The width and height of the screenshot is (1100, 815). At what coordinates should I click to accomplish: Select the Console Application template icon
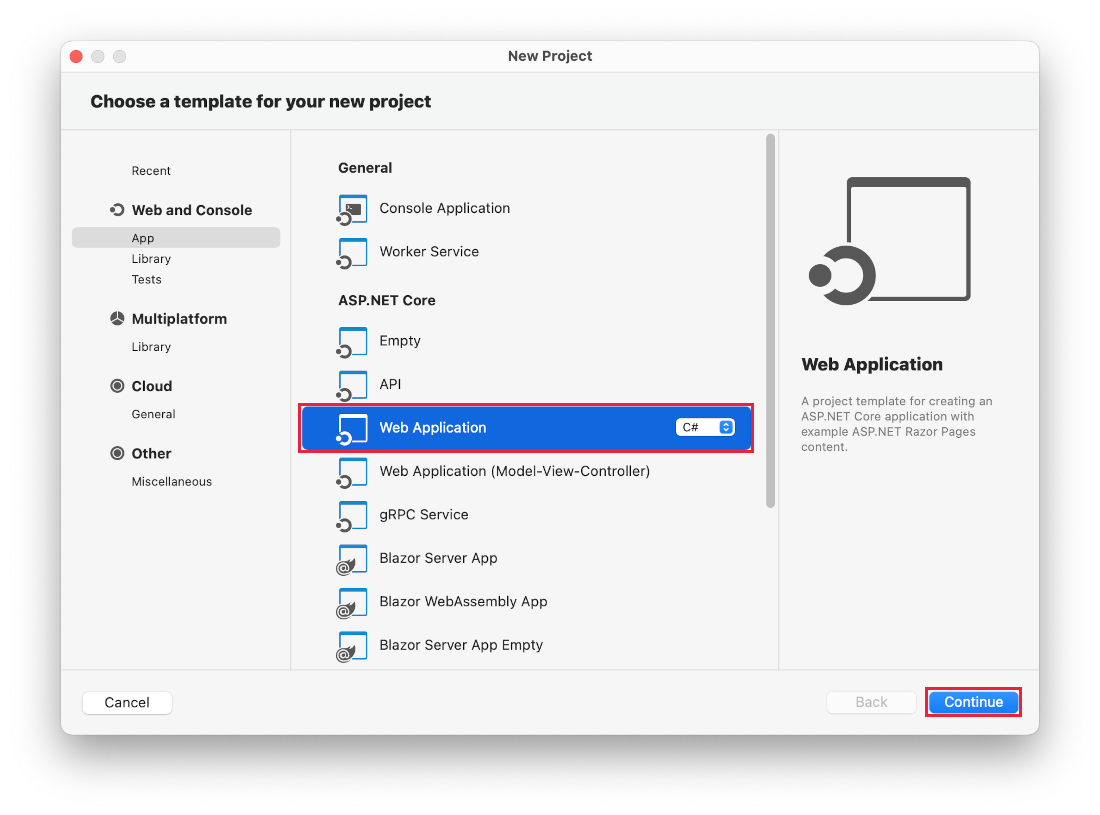[x=352, y=209]
